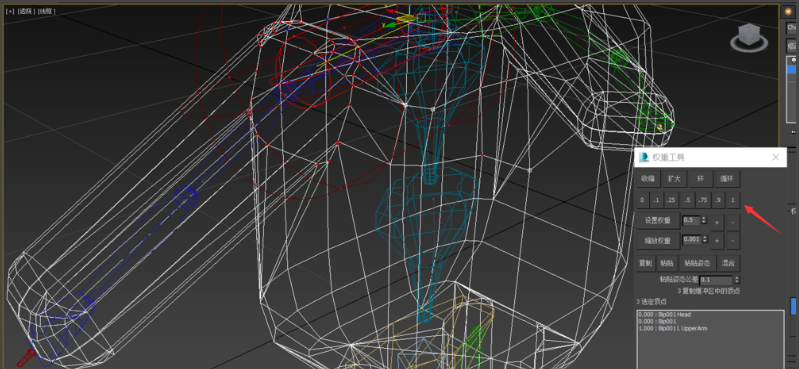Apply the .1 weight preset

(x=656, y=200)
